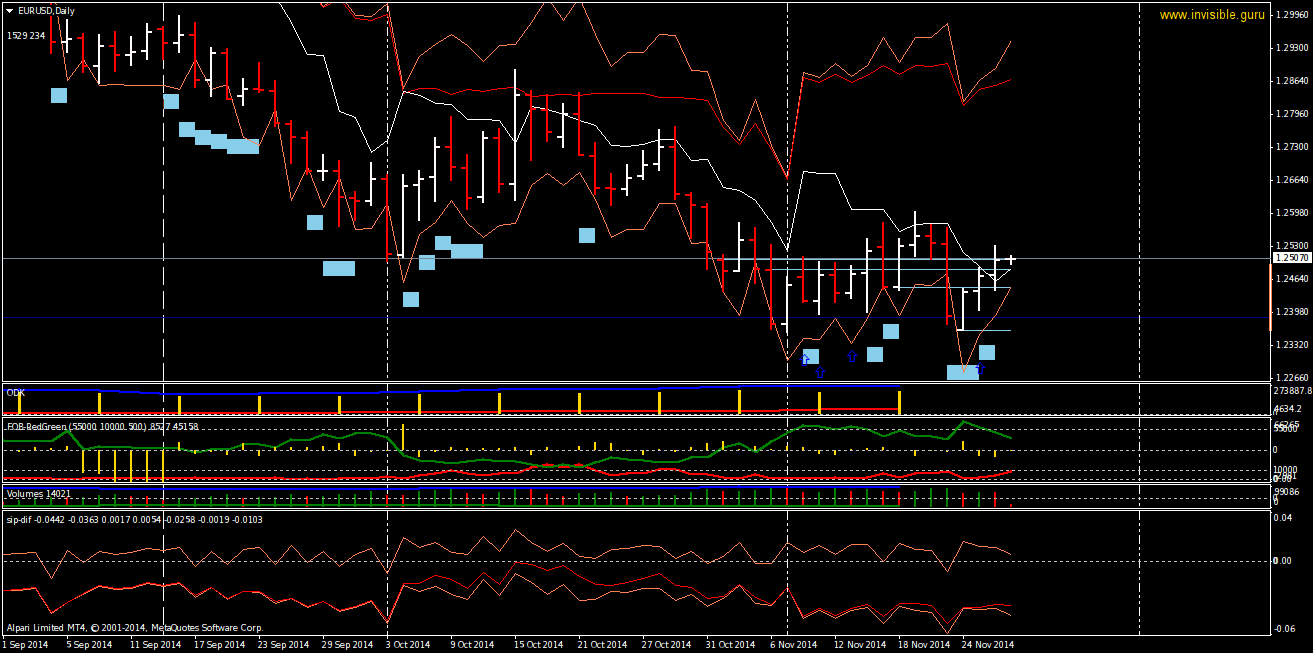This screenshot has height=653, width=1313.
Task: Click the '15 Oct 2014' date label
Action: pos(539,645)
